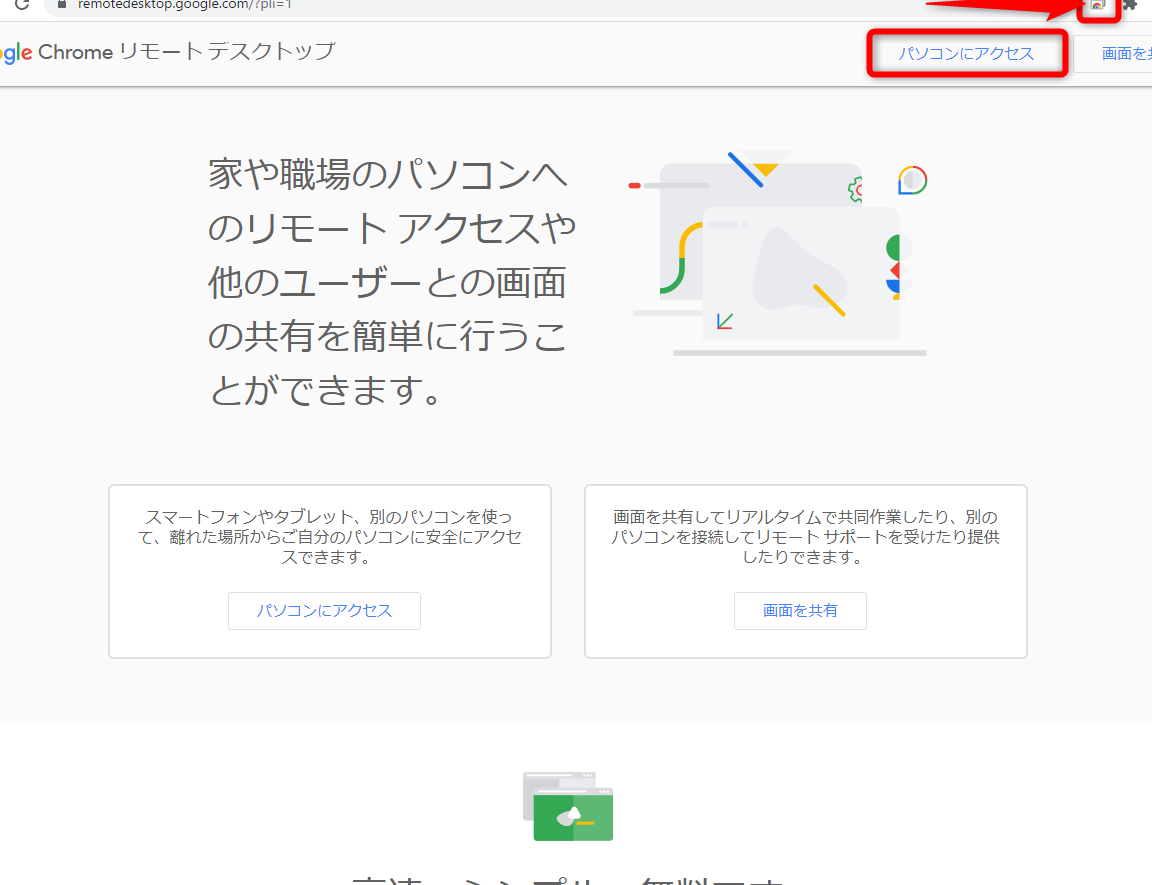This screenshot has width=1152, height=885.
Task: Click the description スマートフォンやタブレット、別のパソコンを使っ
Action: [328, 517]
